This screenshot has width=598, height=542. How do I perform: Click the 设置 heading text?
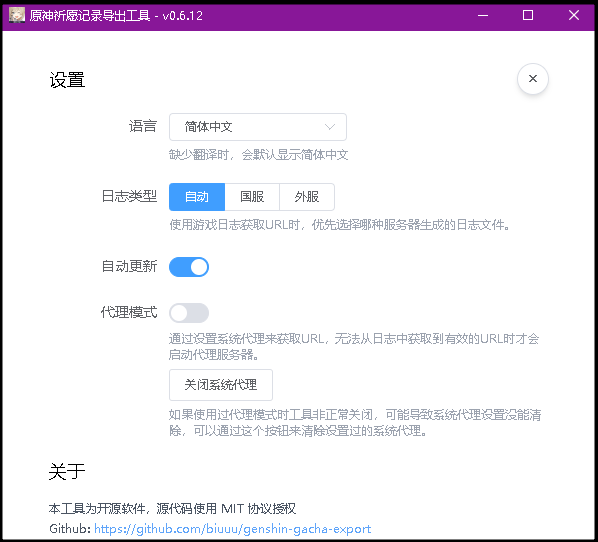click(67, 80)
